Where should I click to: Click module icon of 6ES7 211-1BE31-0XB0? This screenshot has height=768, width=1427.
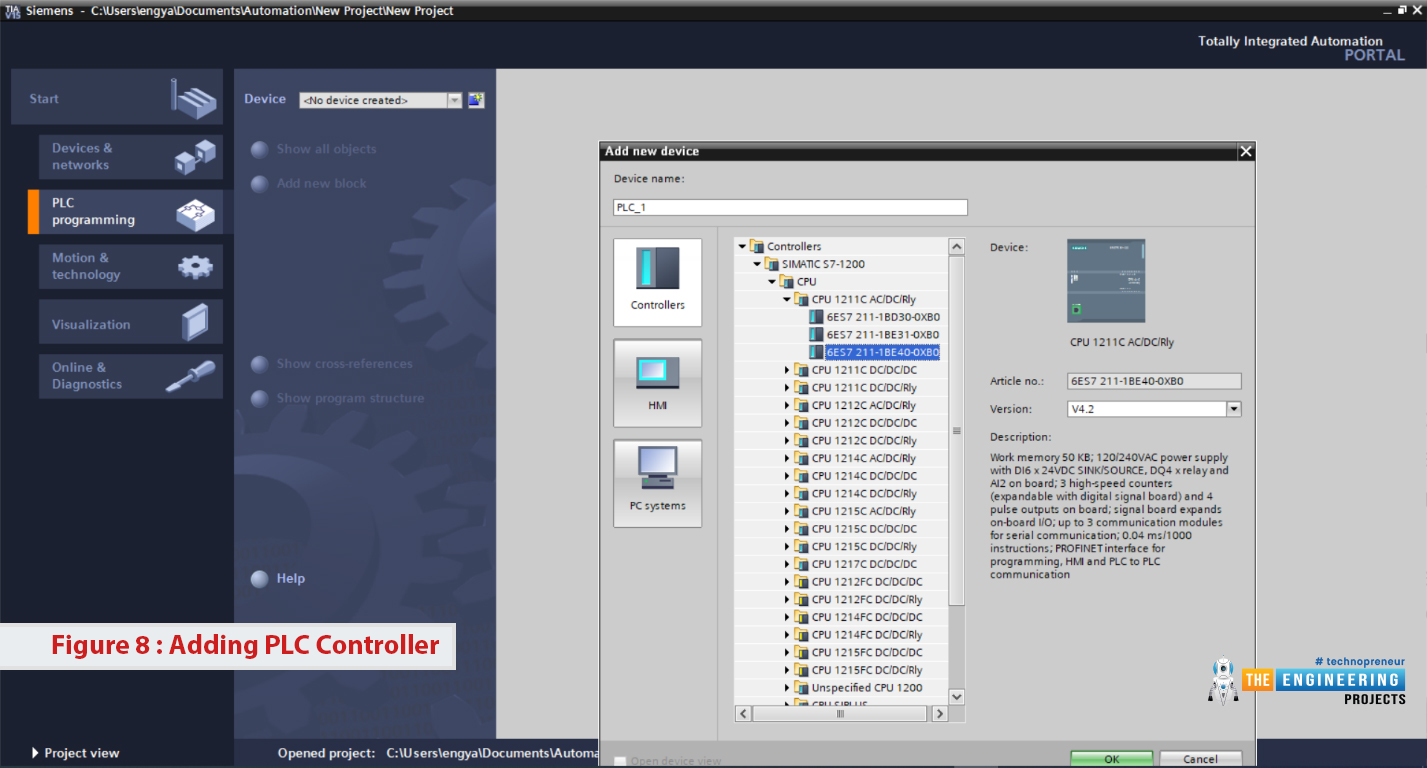click(x=817, y=334)
